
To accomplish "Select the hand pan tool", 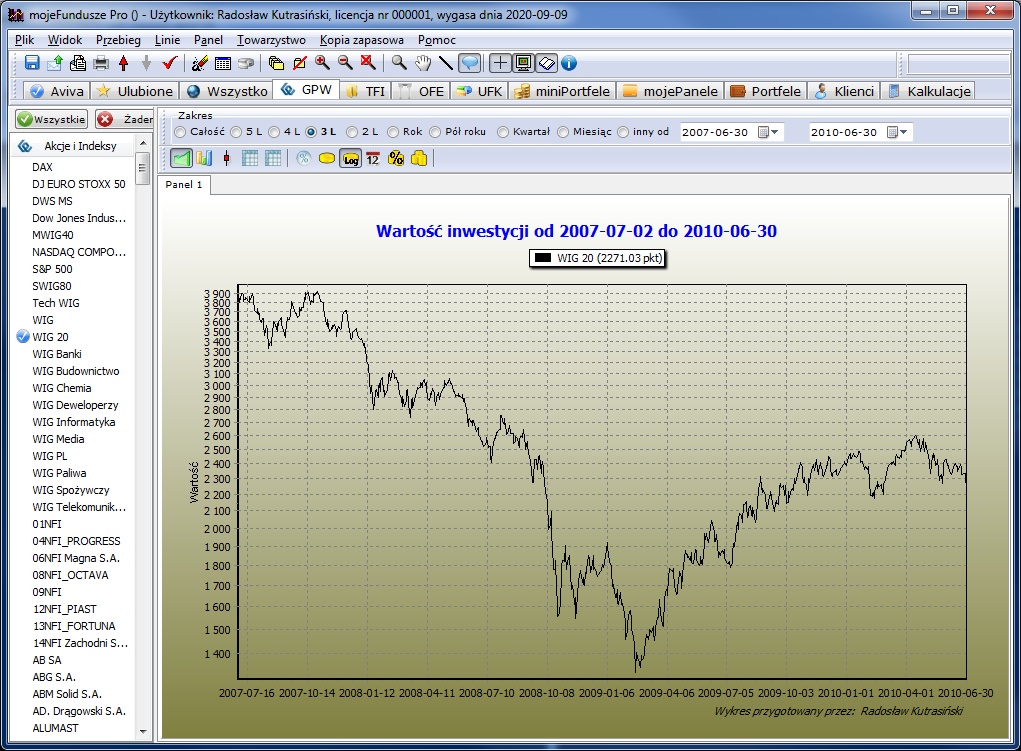I will click(x=423, y=63).
